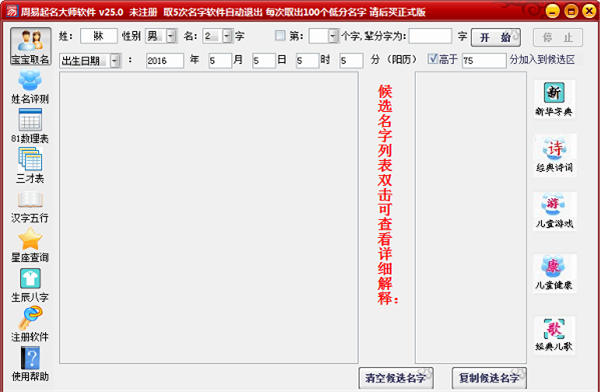Click the candidate names list box

471,217
